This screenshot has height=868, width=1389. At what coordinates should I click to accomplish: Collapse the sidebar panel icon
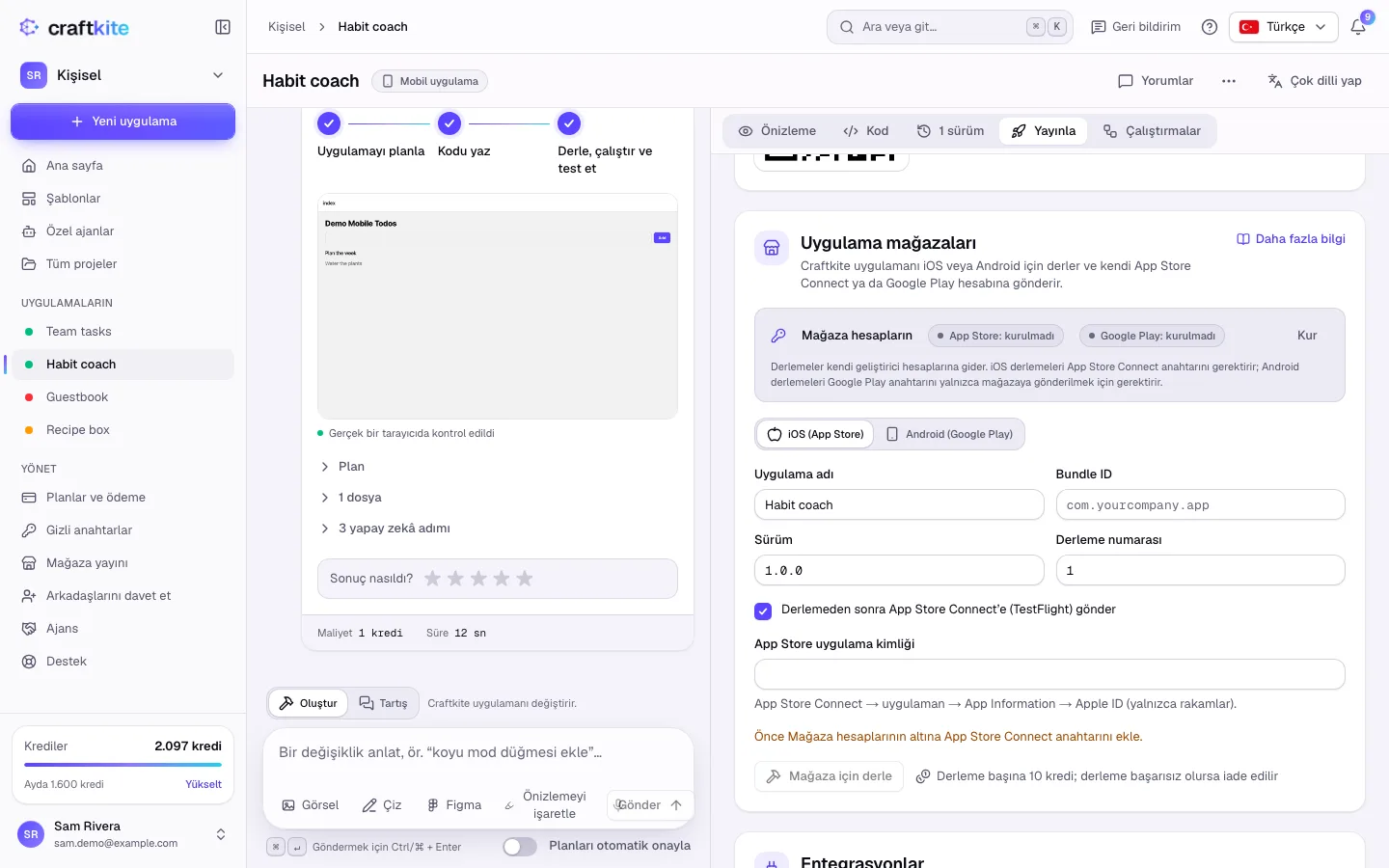(x=223, y=27)
